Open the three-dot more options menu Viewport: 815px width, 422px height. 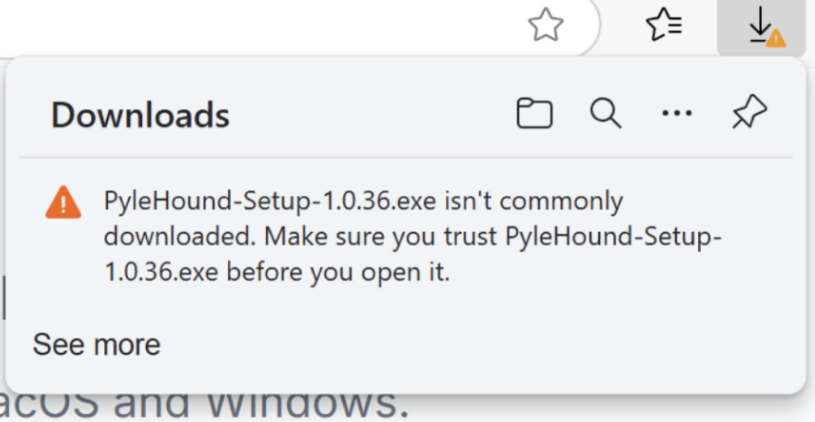pyautogui.click(x=677, y=114)
